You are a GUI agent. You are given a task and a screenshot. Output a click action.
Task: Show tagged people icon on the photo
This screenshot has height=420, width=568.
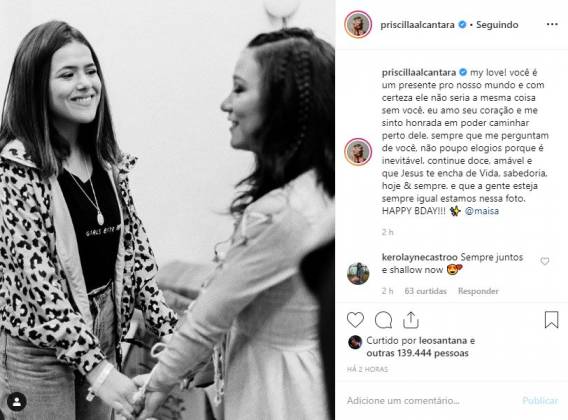pos(17,402)
